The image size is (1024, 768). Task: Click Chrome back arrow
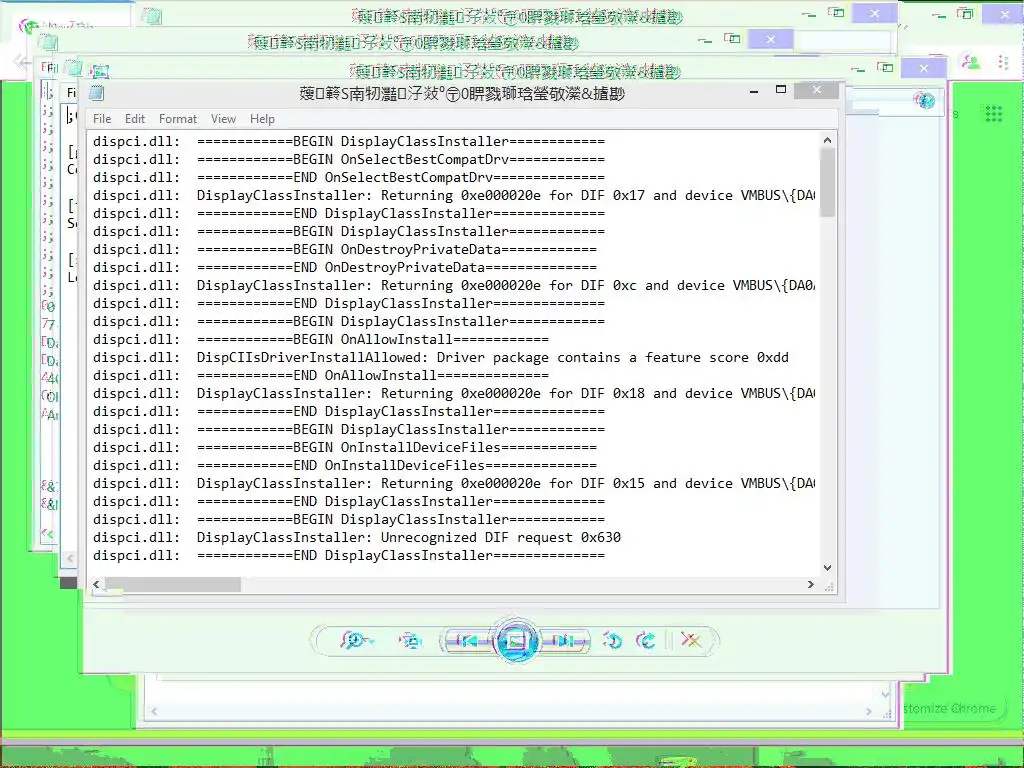point(20,63)
